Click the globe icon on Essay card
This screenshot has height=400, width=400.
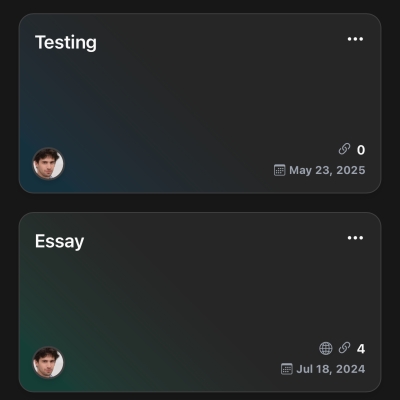326,348
